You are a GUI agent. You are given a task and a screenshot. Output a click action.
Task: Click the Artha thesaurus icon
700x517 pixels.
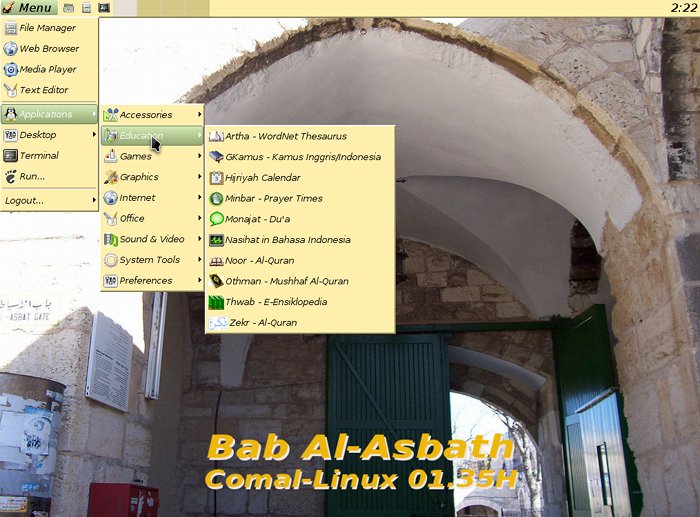pos(216,136)
